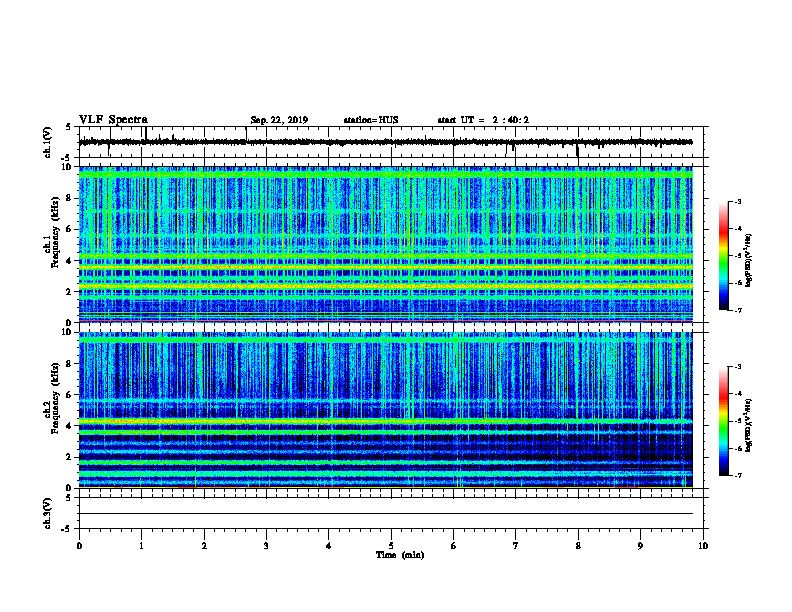Click the "5" tick on the ch.1(V) axis
The height and width of the screenshot is (612, 792).
pos(69,127)
